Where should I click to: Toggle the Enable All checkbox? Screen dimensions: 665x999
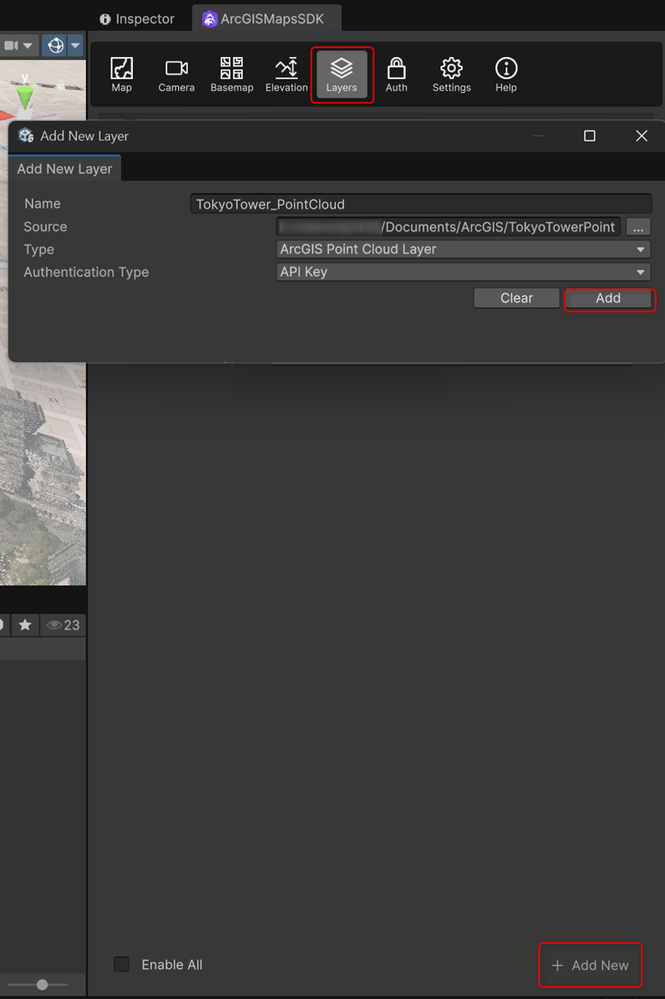(x=121, y=964)
